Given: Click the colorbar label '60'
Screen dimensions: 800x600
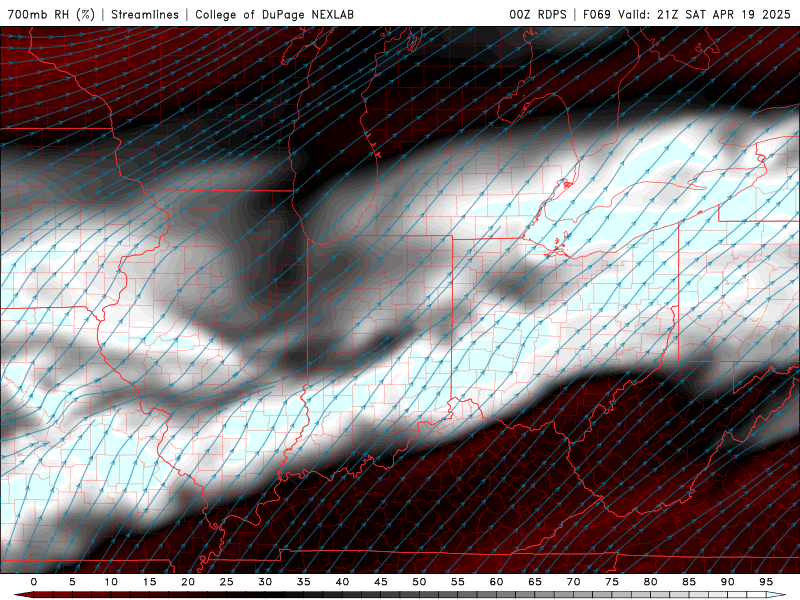Looking at the screenshot, I should [496, 582].
